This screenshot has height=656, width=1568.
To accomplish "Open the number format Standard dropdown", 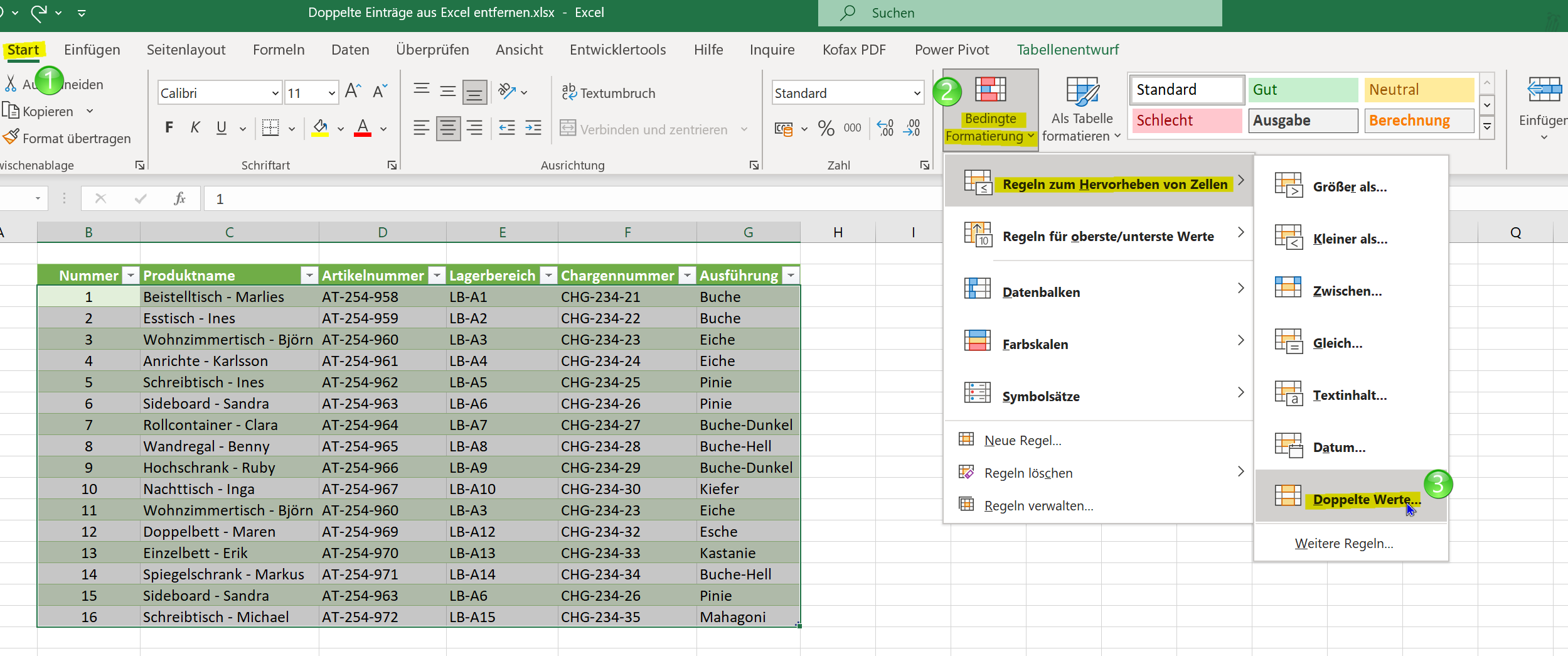I will 917,93.
